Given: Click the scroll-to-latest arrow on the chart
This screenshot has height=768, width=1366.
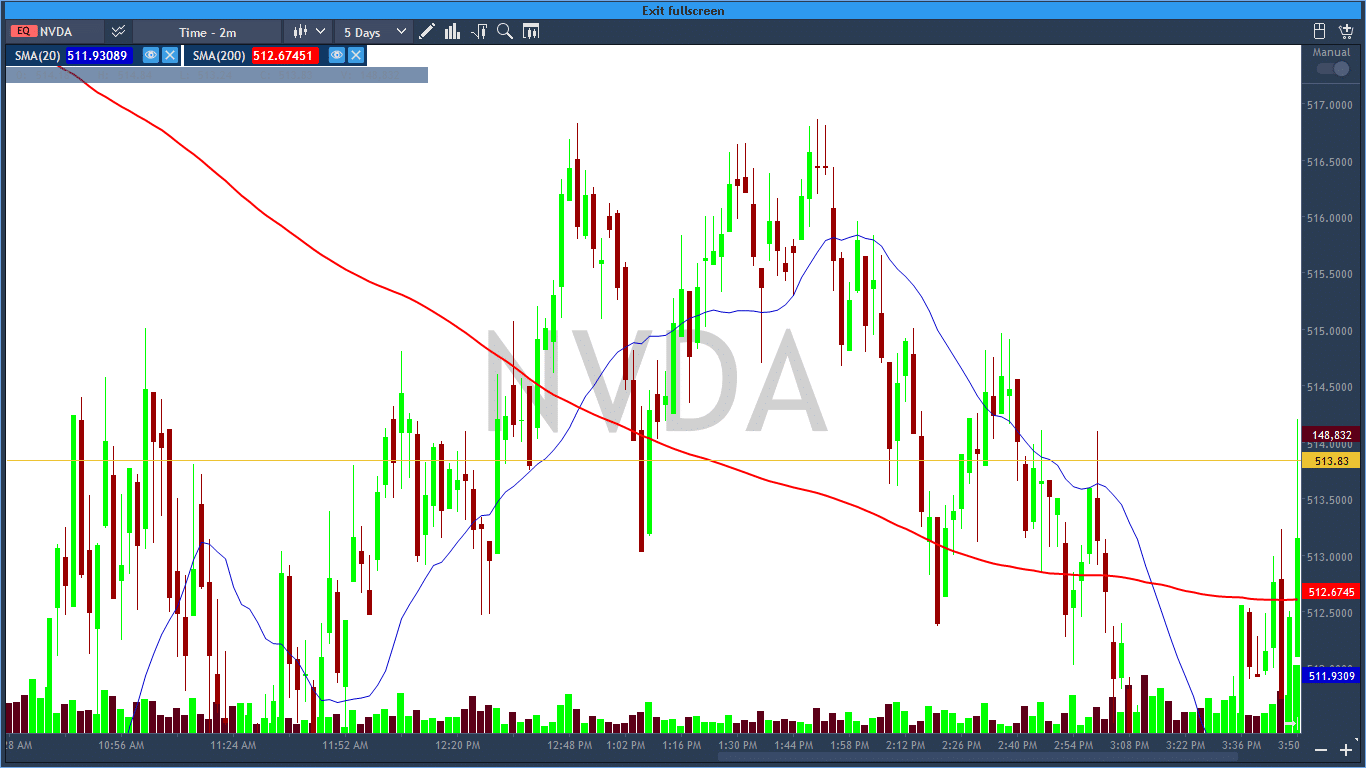Looking at the screenshot, I should click(1290, 723).
